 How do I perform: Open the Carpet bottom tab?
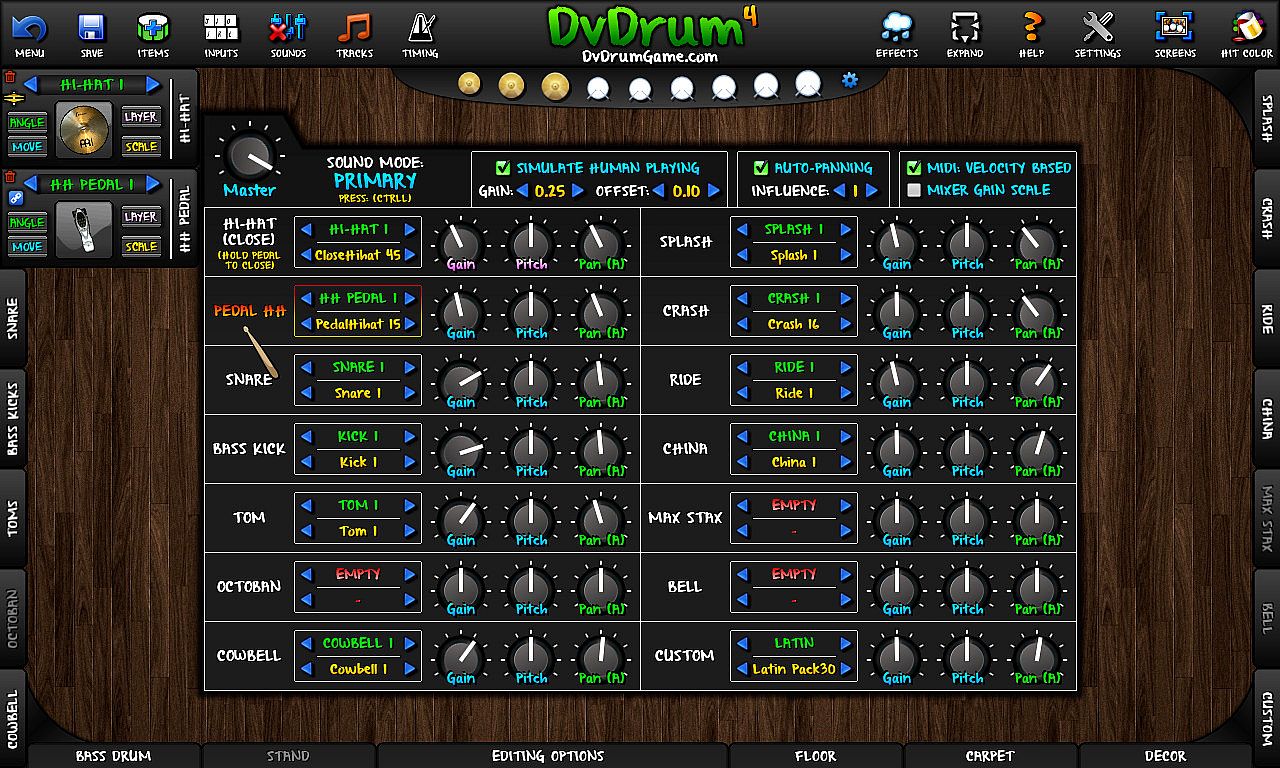coord(990,757)
